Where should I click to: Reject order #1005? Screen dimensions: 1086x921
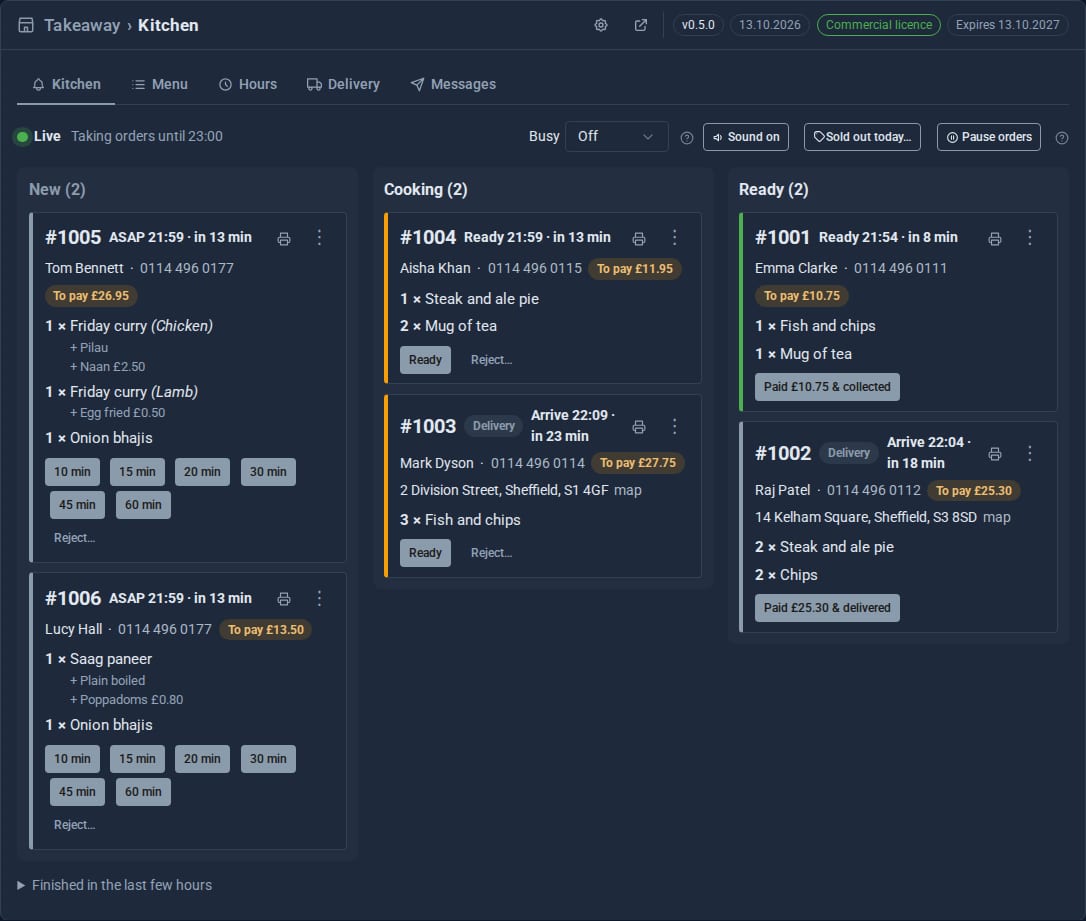coord(75,538)
